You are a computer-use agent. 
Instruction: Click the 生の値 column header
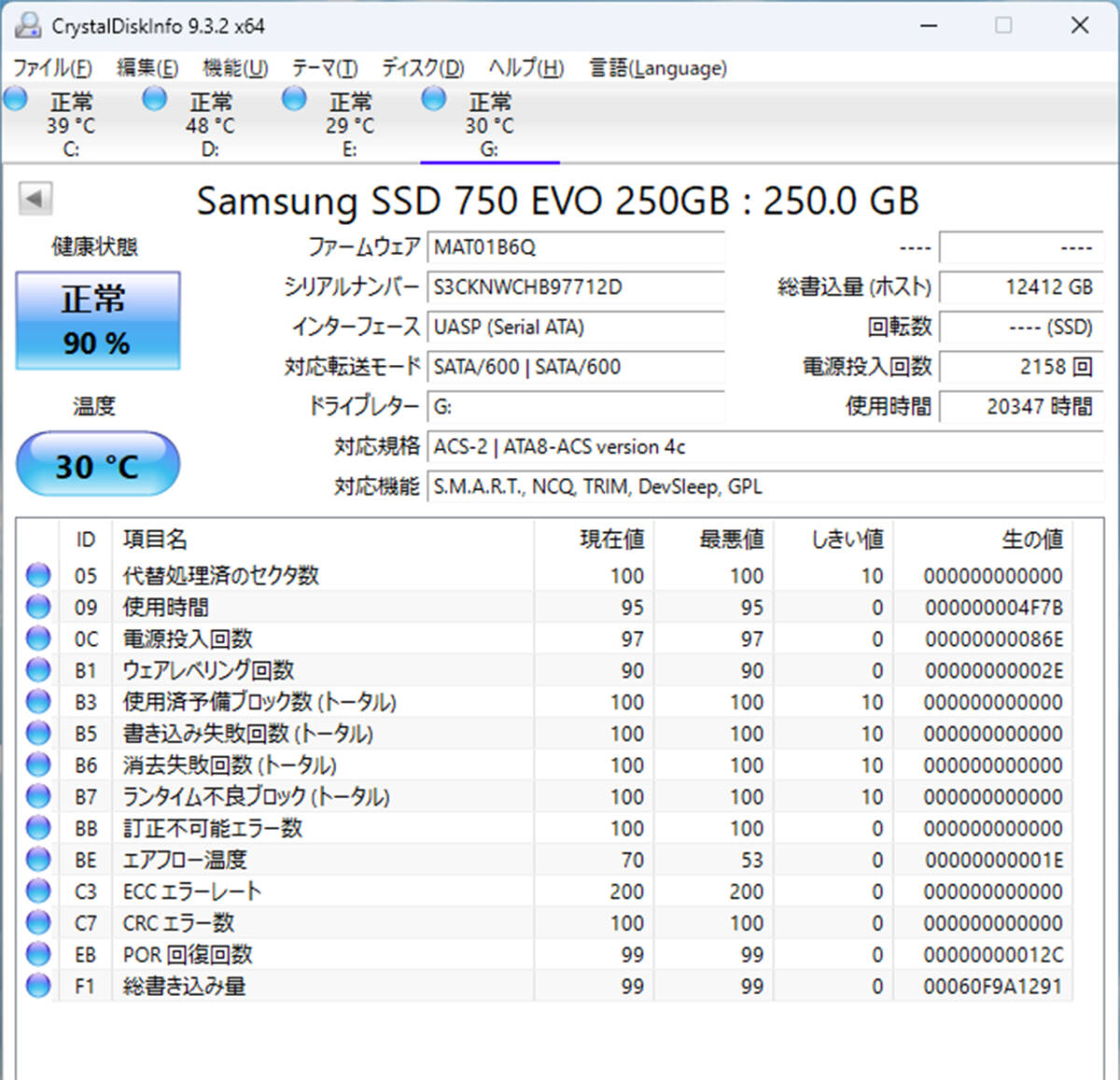[x=1032, y=539]
